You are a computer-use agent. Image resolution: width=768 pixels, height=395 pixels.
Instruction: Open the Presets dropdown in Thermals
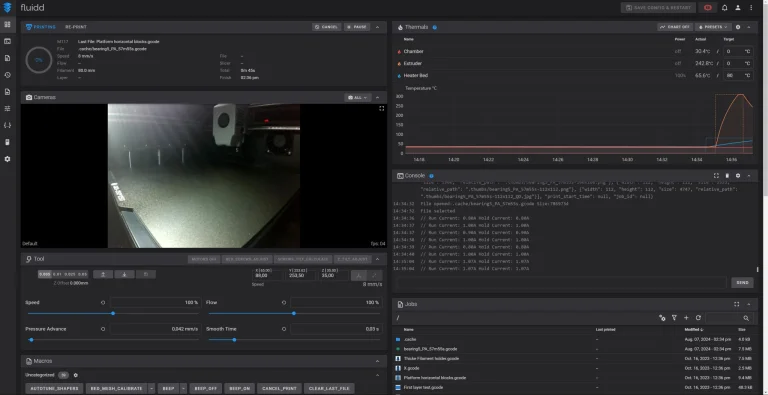pyautogui.click(x=713, y=27)
